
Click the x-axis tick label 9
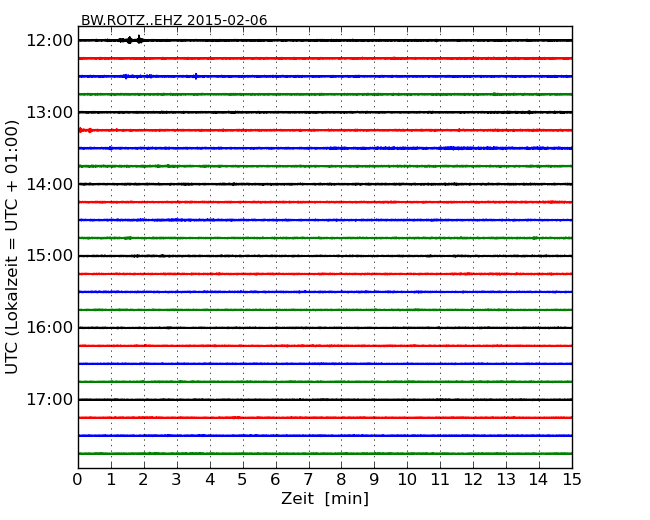[x=374, y=480]
